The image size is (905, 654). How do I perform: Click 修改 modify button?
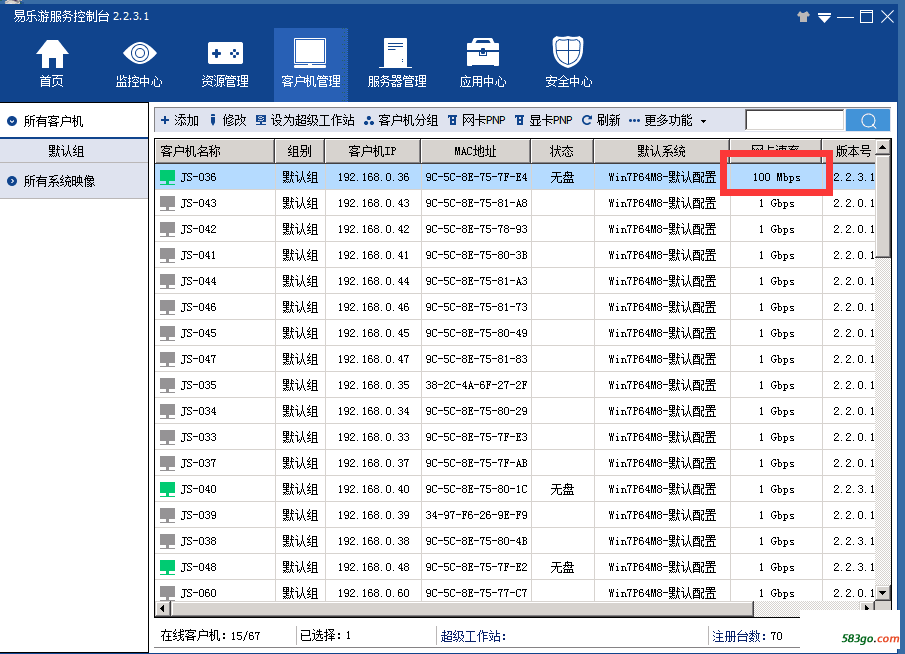(227, 120)
